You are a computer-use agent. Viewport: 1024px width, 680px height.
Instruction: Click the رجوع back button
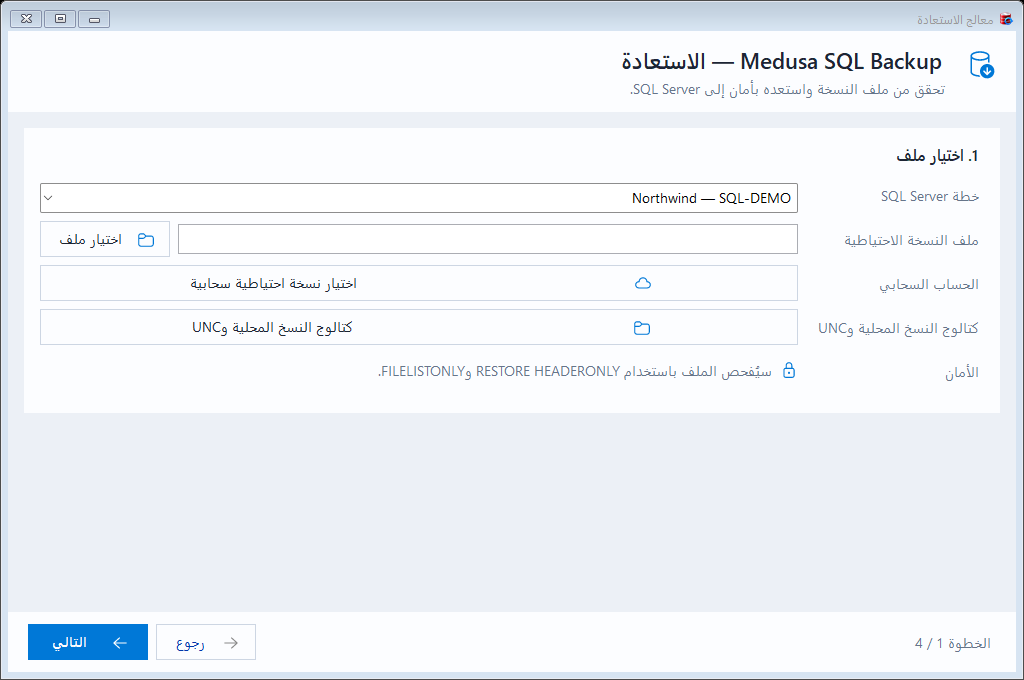pyautogui.click(x=206, y=642)
